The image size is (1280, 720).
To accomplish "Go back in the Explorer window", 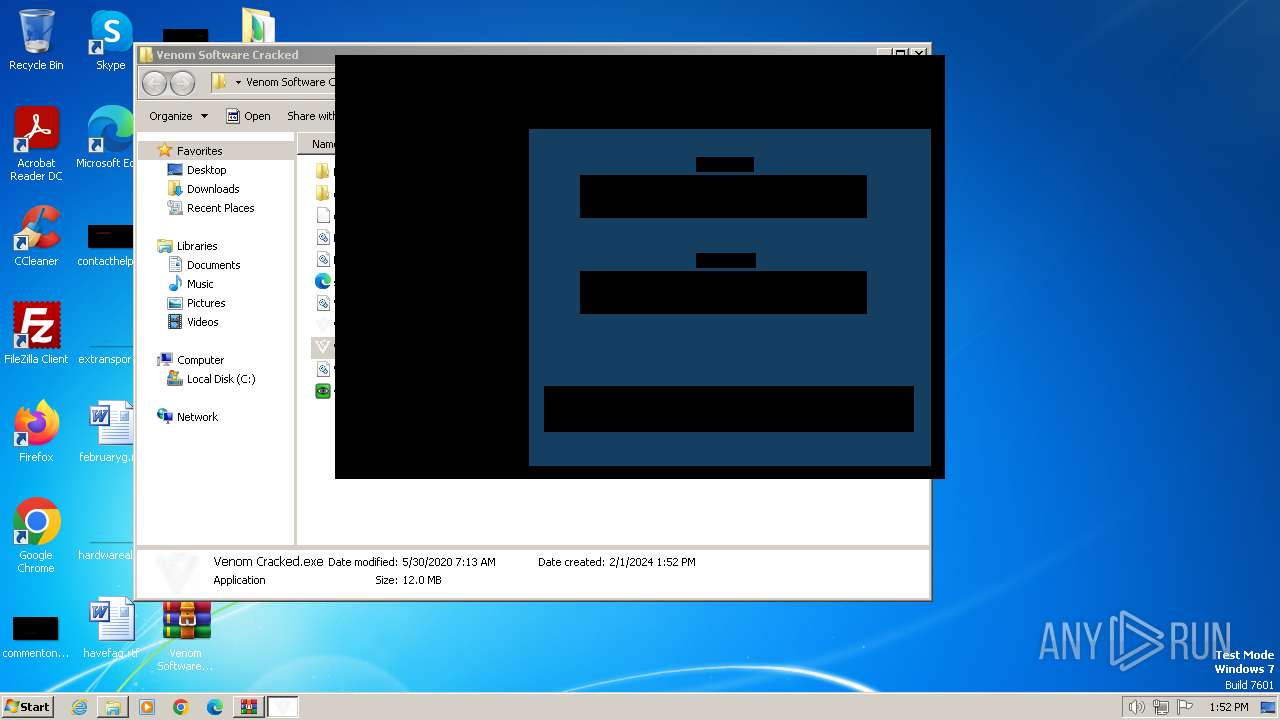I will click(154, 83).
